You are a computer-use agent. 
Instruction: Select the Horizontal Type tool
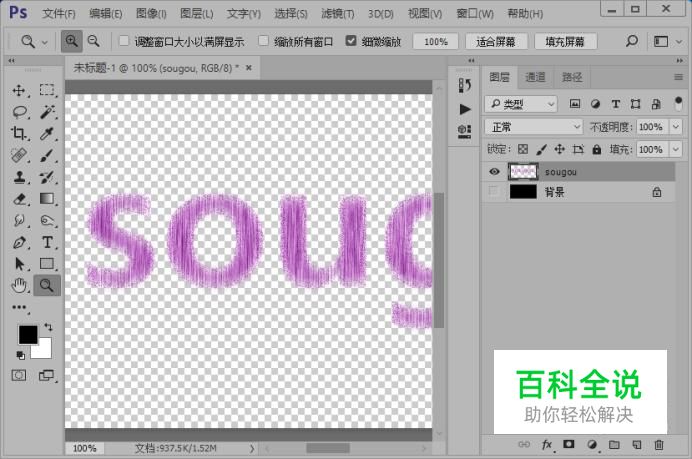coord(47,242)
